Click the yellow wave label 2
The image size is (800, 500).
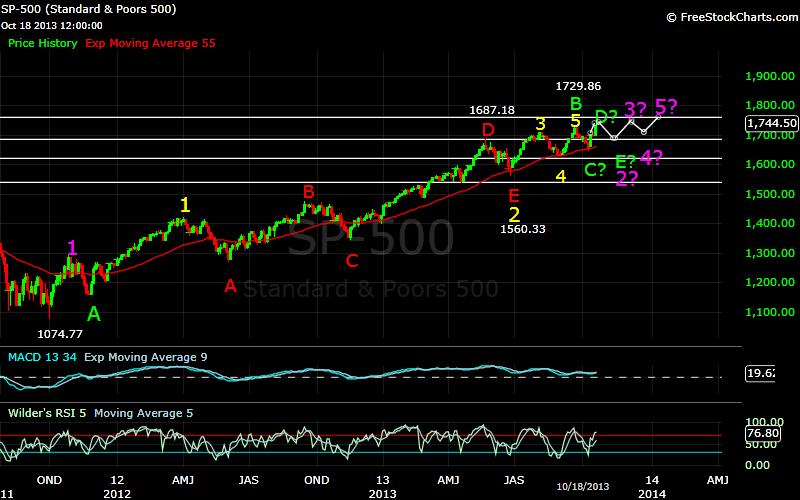(x=514, y=215)
